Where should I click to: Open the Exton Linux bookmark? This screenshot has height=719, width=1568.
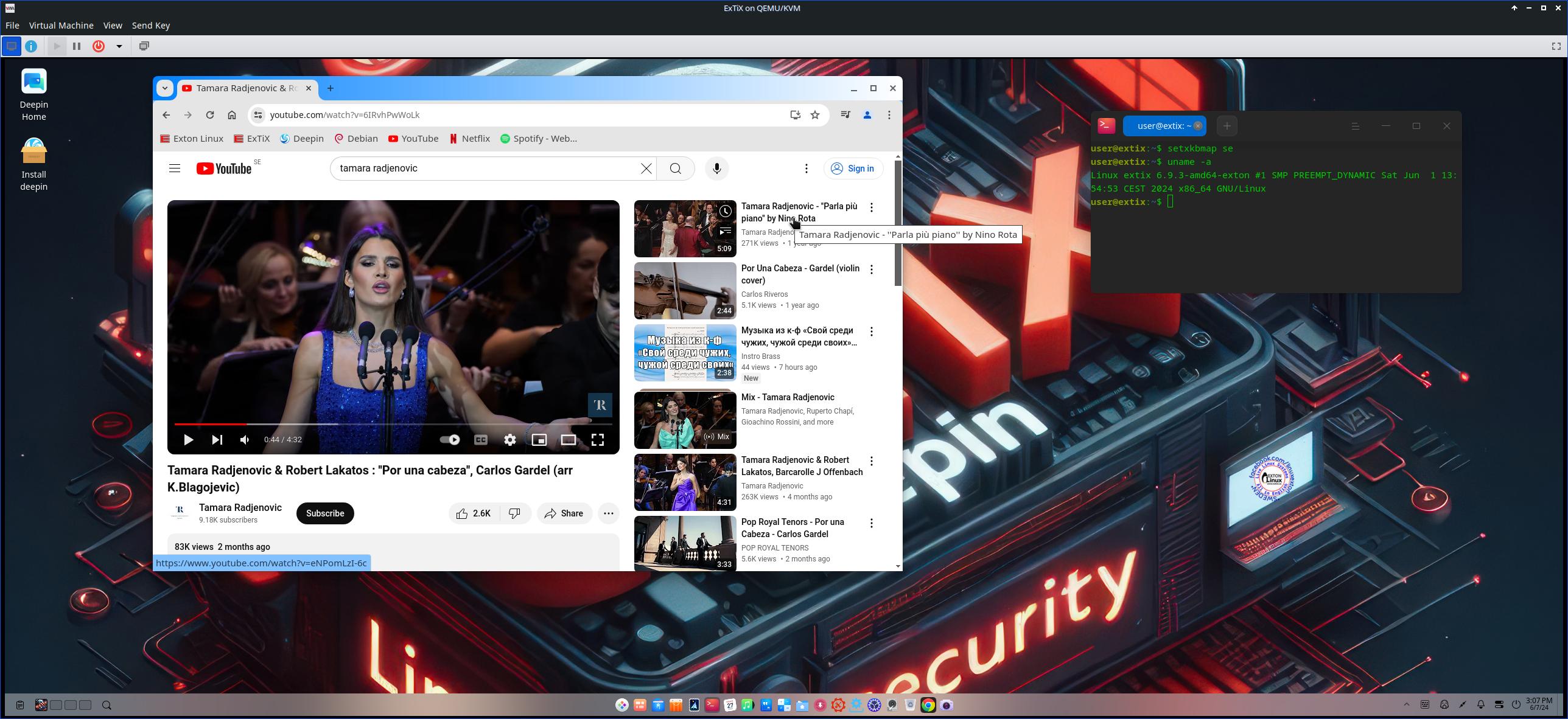coord(192,139)
